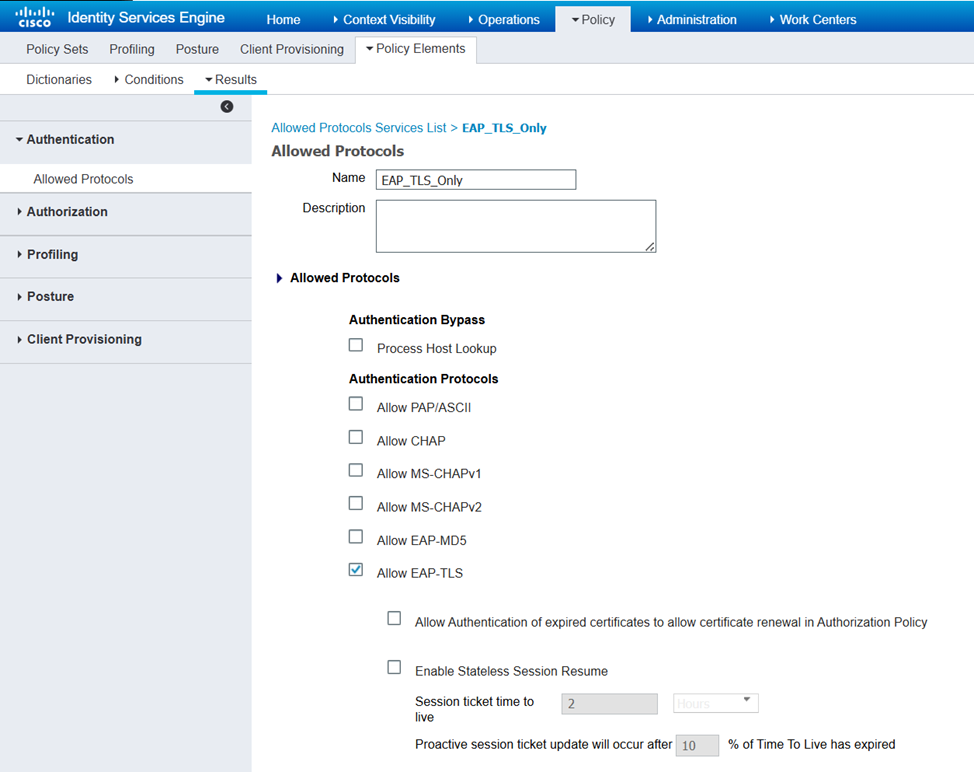The width and height of the screenshot is (974, 772).
Task: Expand the Posture sidebar group
Action: (x=19, y=297)
